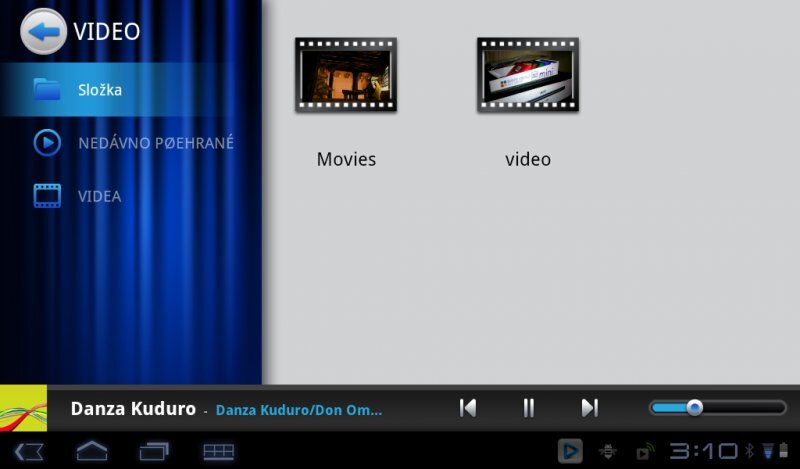Tap the system clock showing 3:10

tap(703, 451)
